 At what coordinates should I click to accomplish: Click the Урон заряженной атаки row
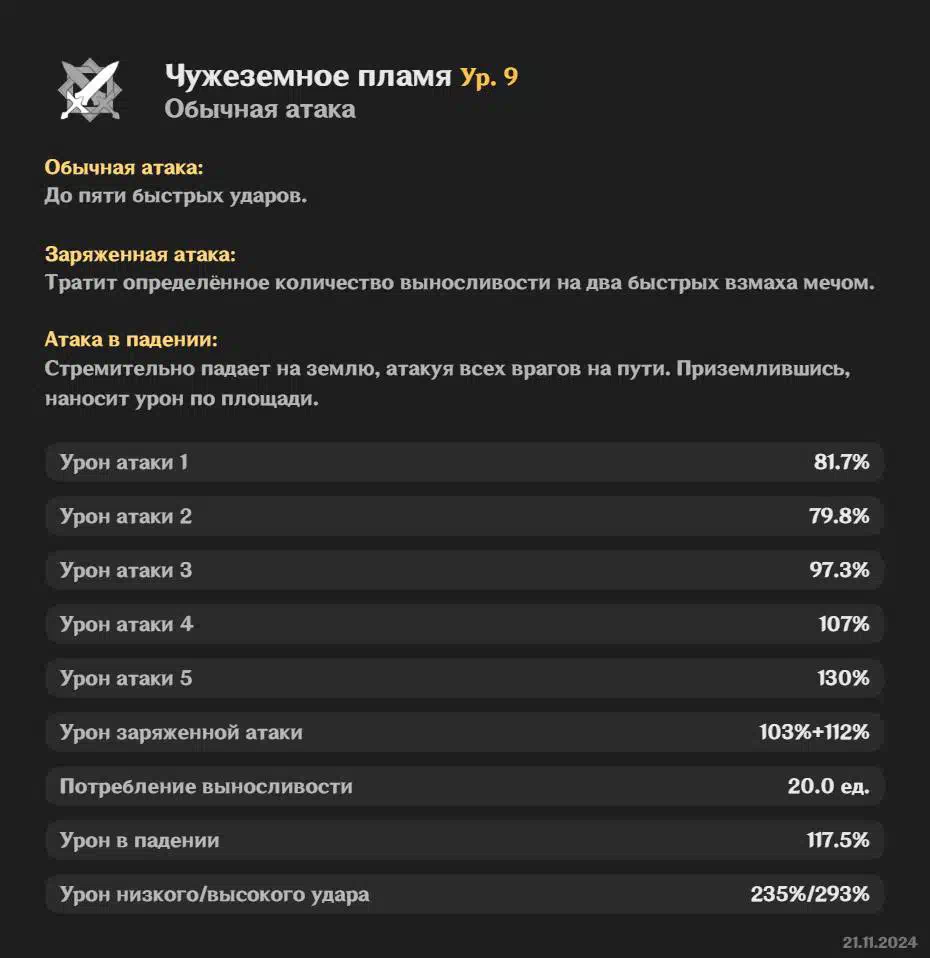tap(464, 732)
